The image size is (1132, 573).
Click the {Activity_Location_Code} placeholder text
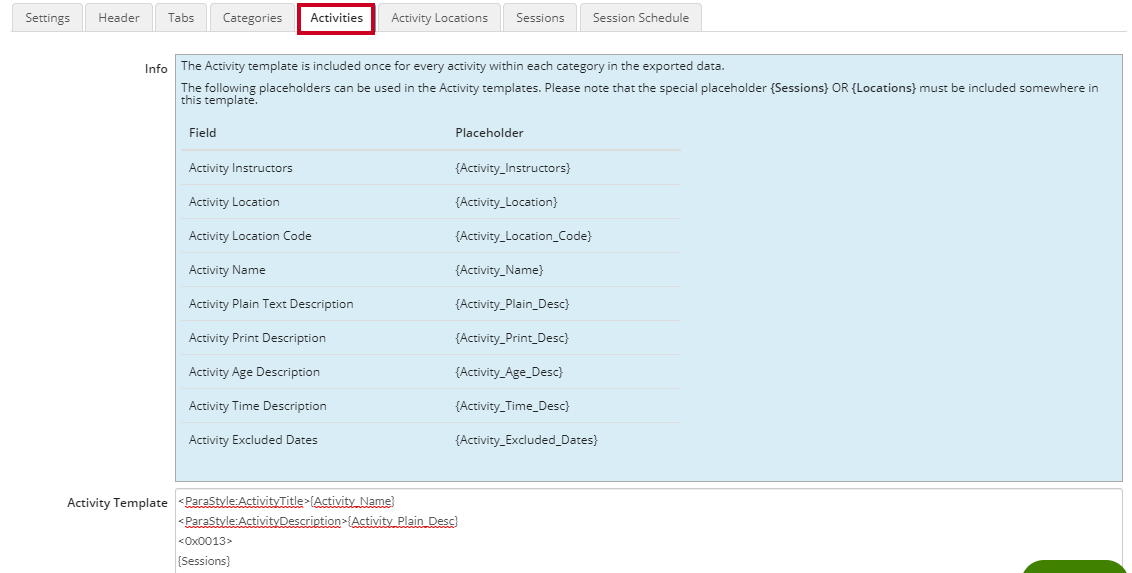(x=523, y=235)
